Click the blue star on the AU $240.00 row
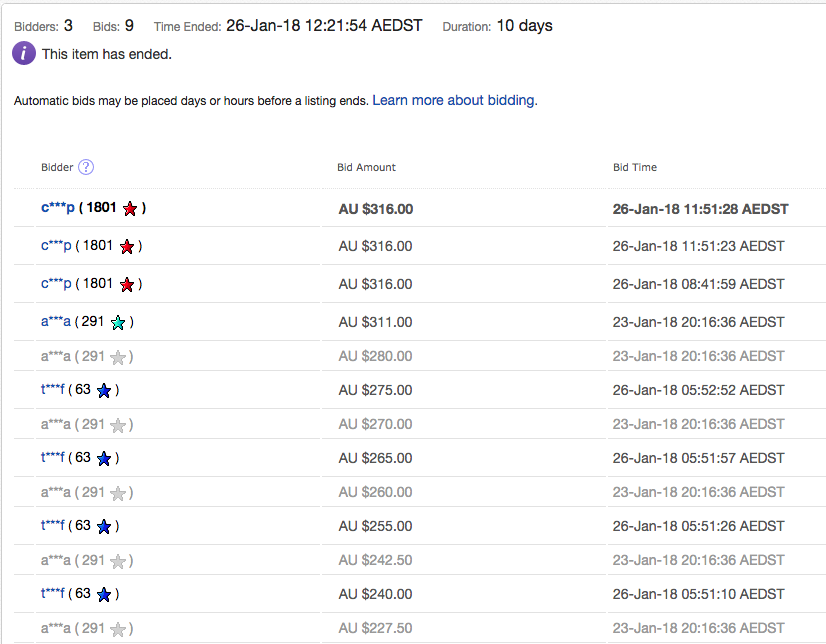The image size is (826, 644). point(104,595)
